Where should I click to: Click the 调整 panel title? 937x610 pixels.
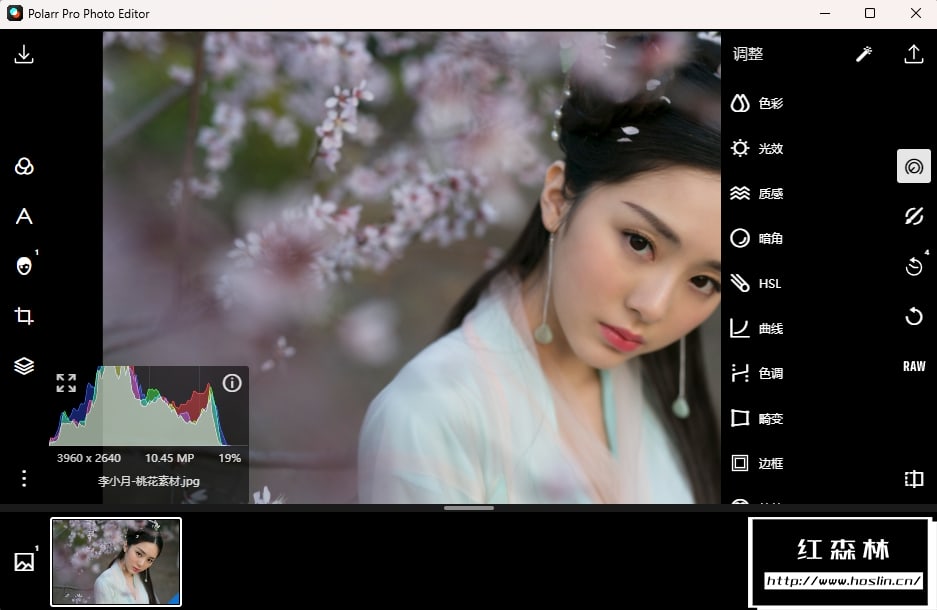pos(748,54)
